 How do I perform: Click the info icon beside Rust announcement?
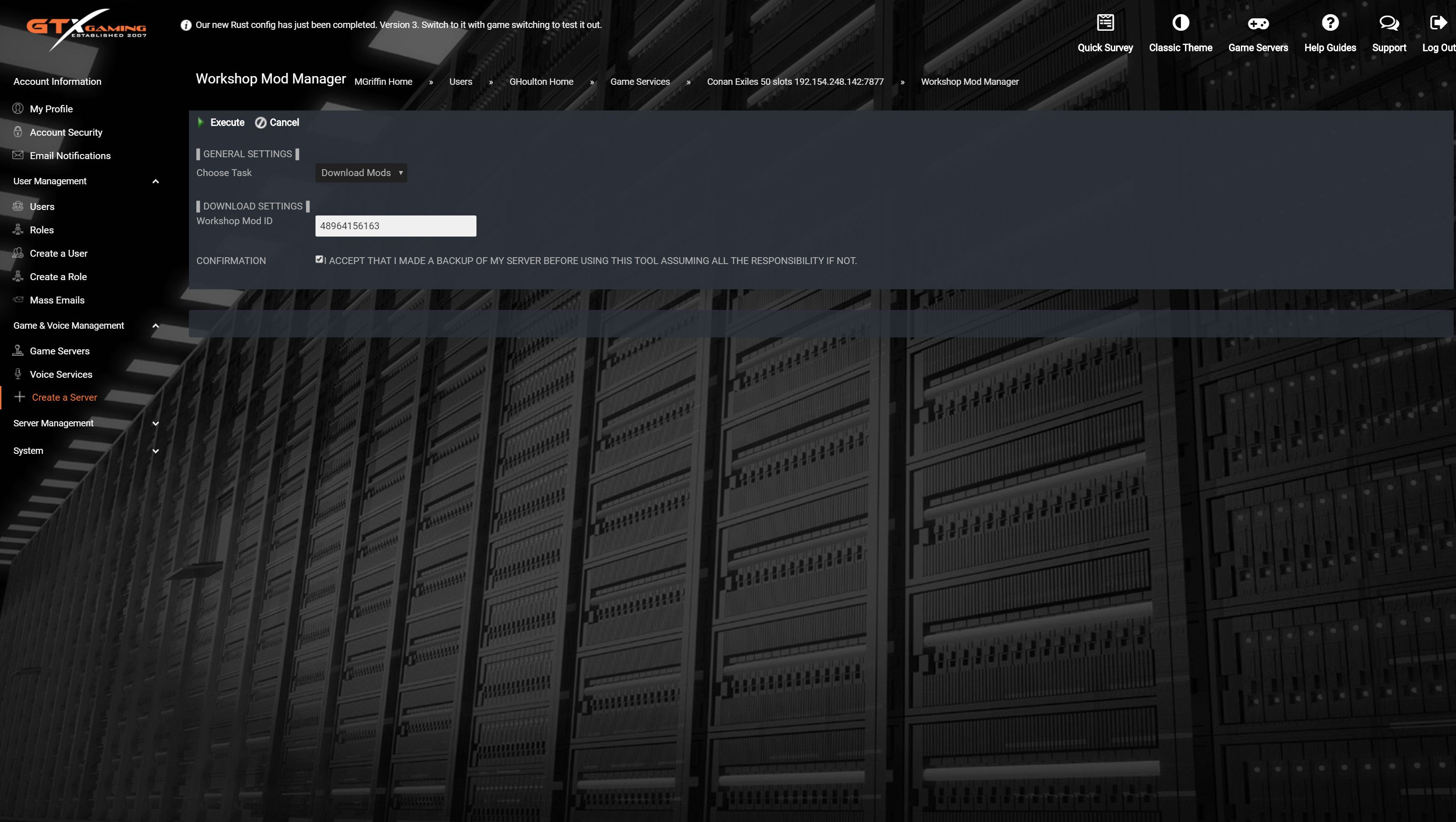click(x=185, y=25)
